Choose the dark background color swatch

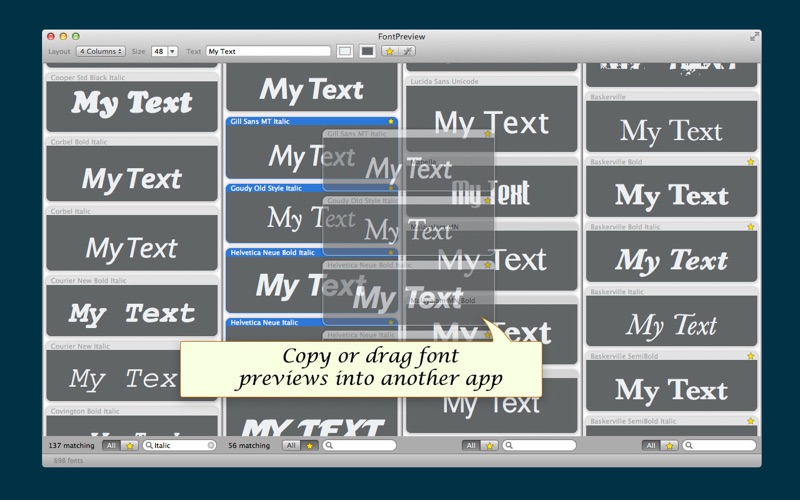point(367,51)
